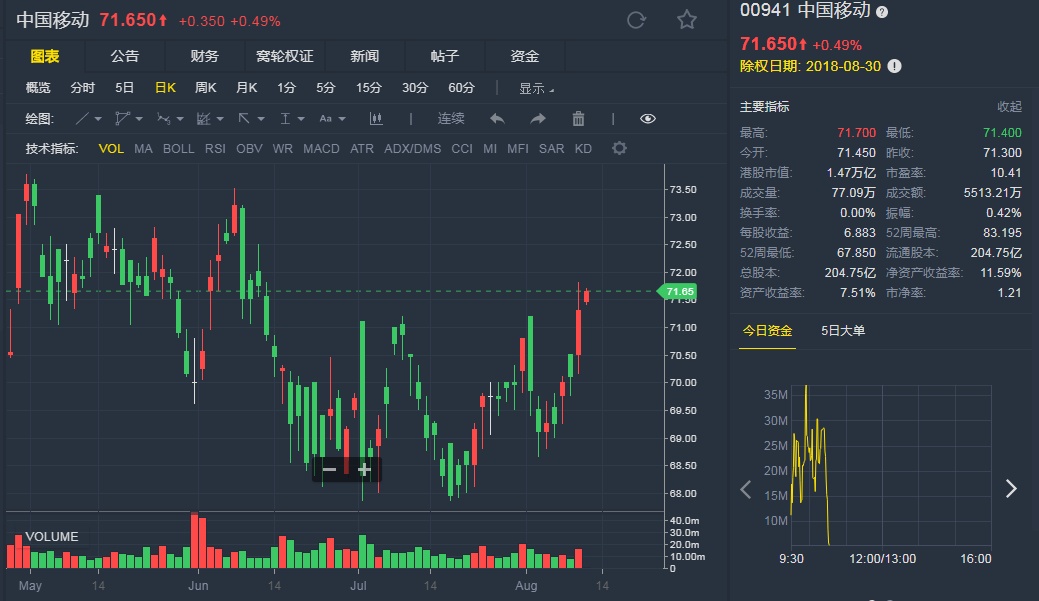Select the arrow annotation tool
This screenshot has height=601, width=1039.
click(244, 119)
